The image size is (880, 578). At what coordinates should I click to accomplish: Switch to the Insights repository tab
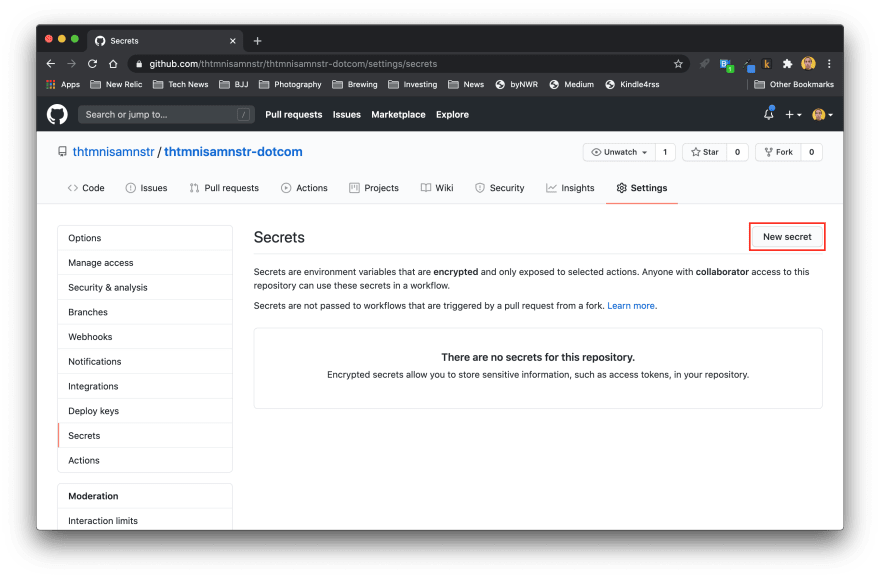pyautogui.click(x=570, y=188)
